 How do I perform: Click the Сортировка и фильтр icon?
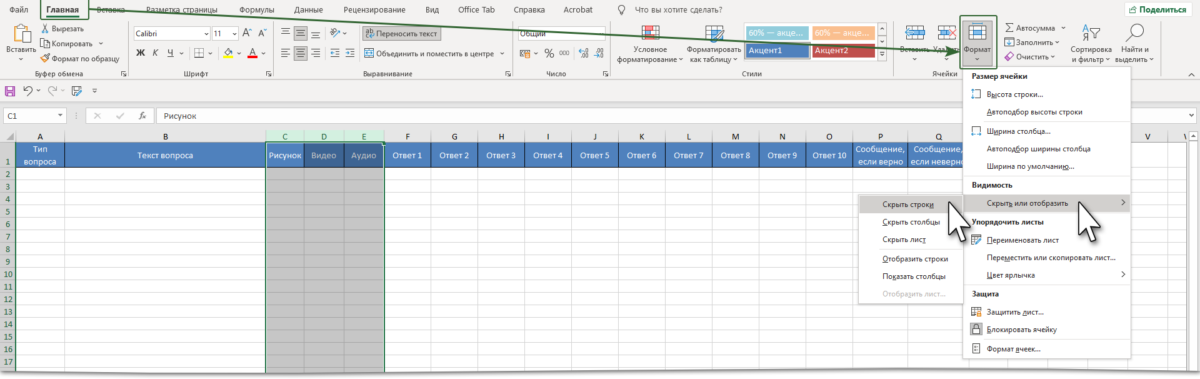pos(1090,33)
